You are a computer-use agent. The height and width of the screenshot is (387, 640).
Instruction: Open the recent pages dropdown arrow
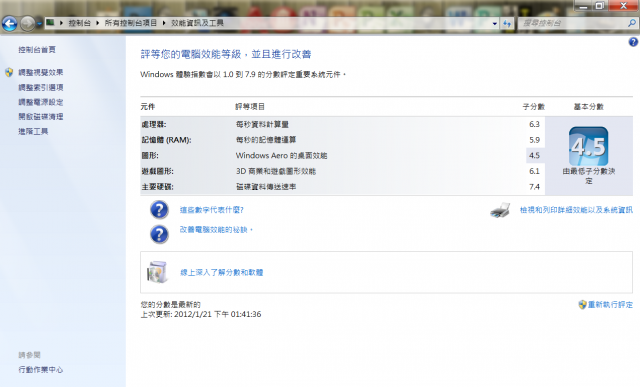[39, 24]
